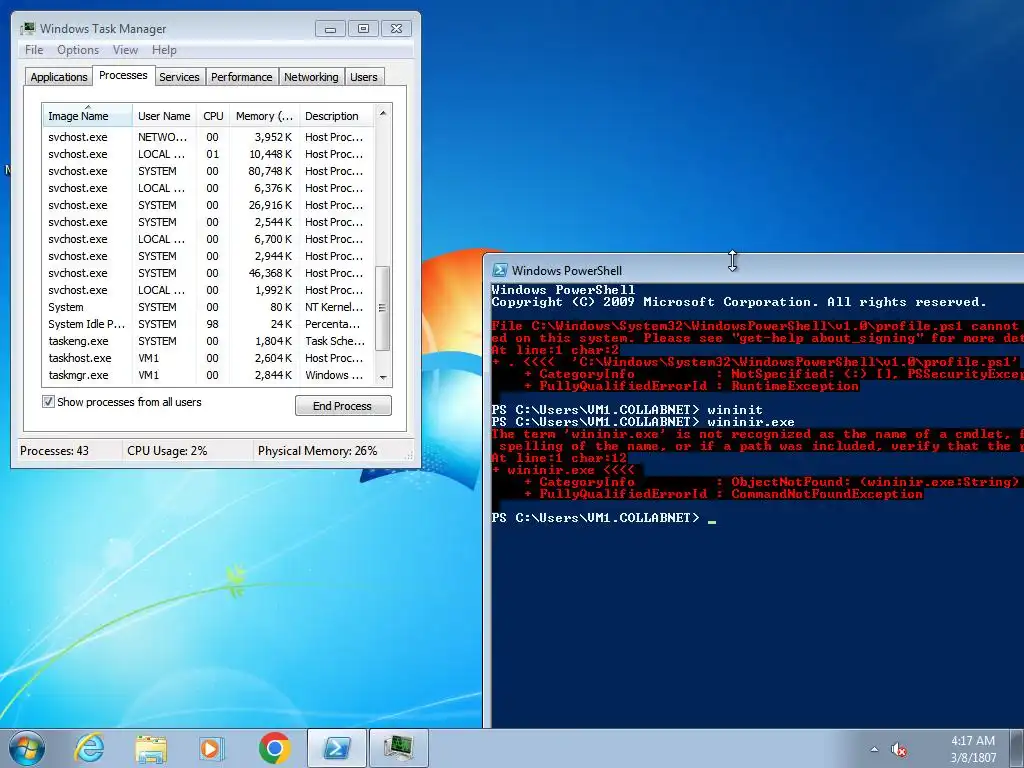1024x768 pixels.
Task: Show hidden tray icons arrow
Action: 874,750
